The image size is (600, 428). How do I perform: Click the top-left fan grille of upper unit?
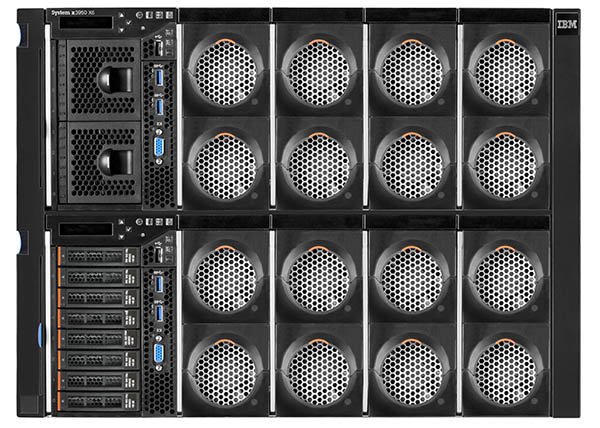pyautogui.click(x=225, y=72)
